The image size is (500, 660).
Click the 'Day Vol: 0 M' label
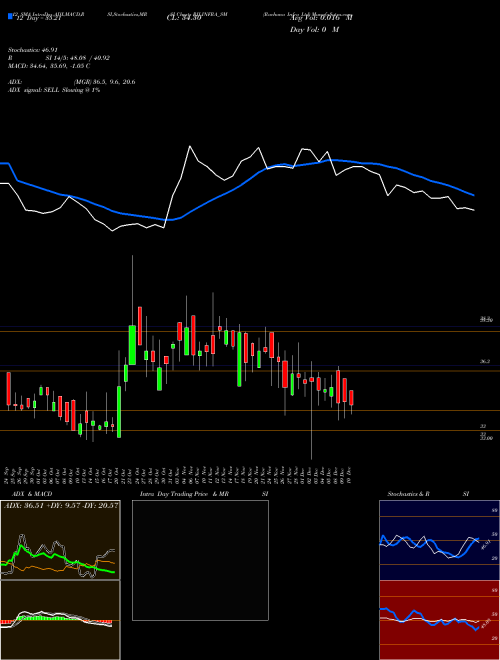point(314,30)
